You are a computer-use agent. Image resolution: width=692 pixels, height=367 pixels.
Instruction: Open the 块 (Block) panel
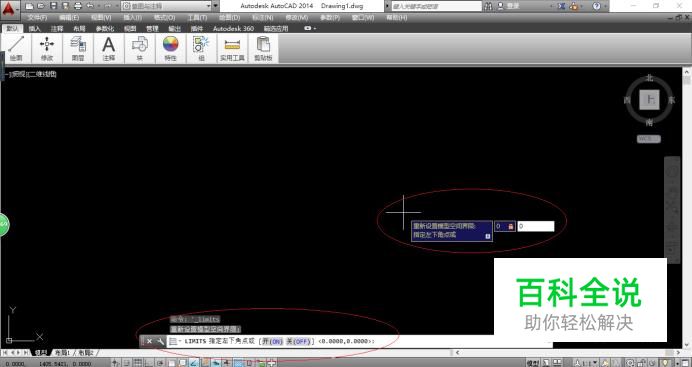tap(139, 49)
